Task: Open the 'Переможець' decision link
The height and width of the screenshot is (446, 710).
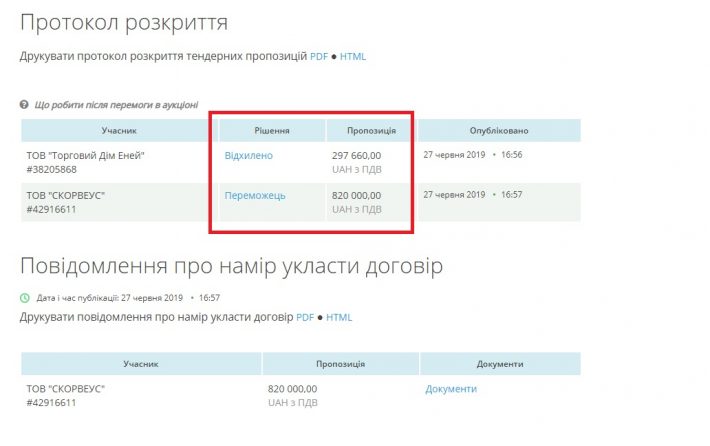Action: pyautogui.click(x=255, y=195)
